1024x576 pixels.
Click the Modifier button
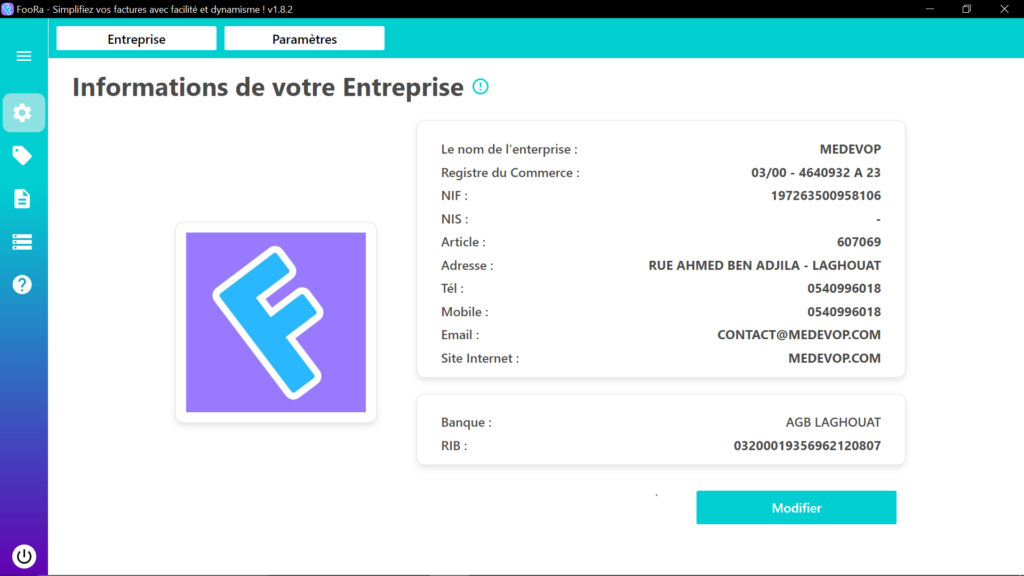tap(796, 507)
